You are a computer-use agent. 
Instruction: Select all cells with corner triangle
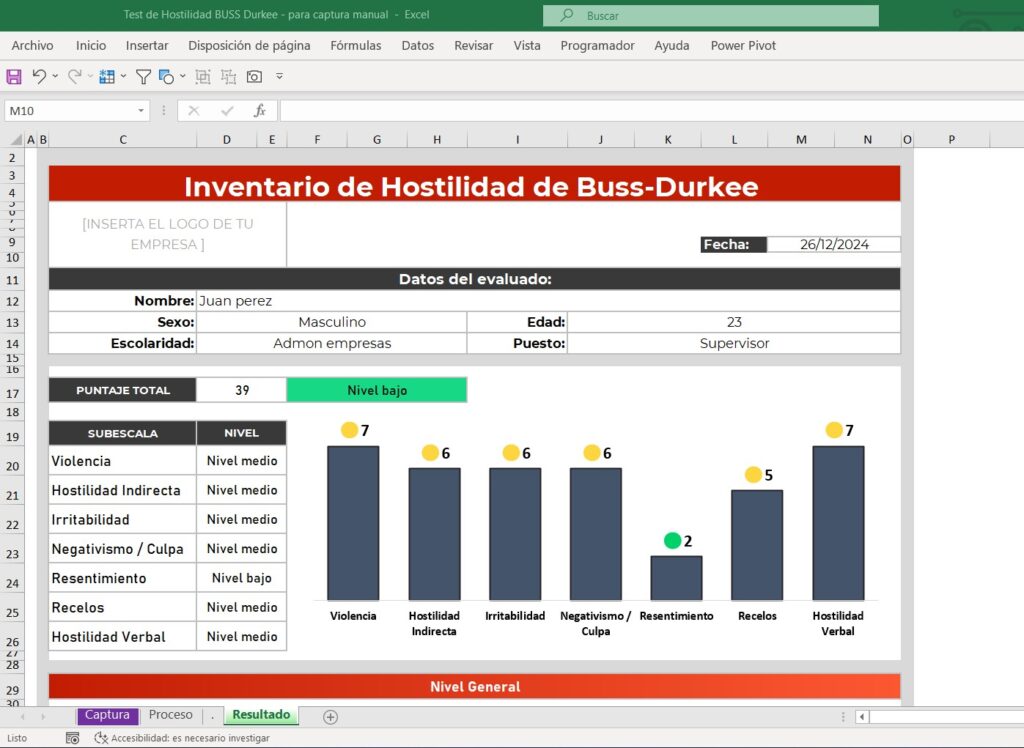point(16,139)
